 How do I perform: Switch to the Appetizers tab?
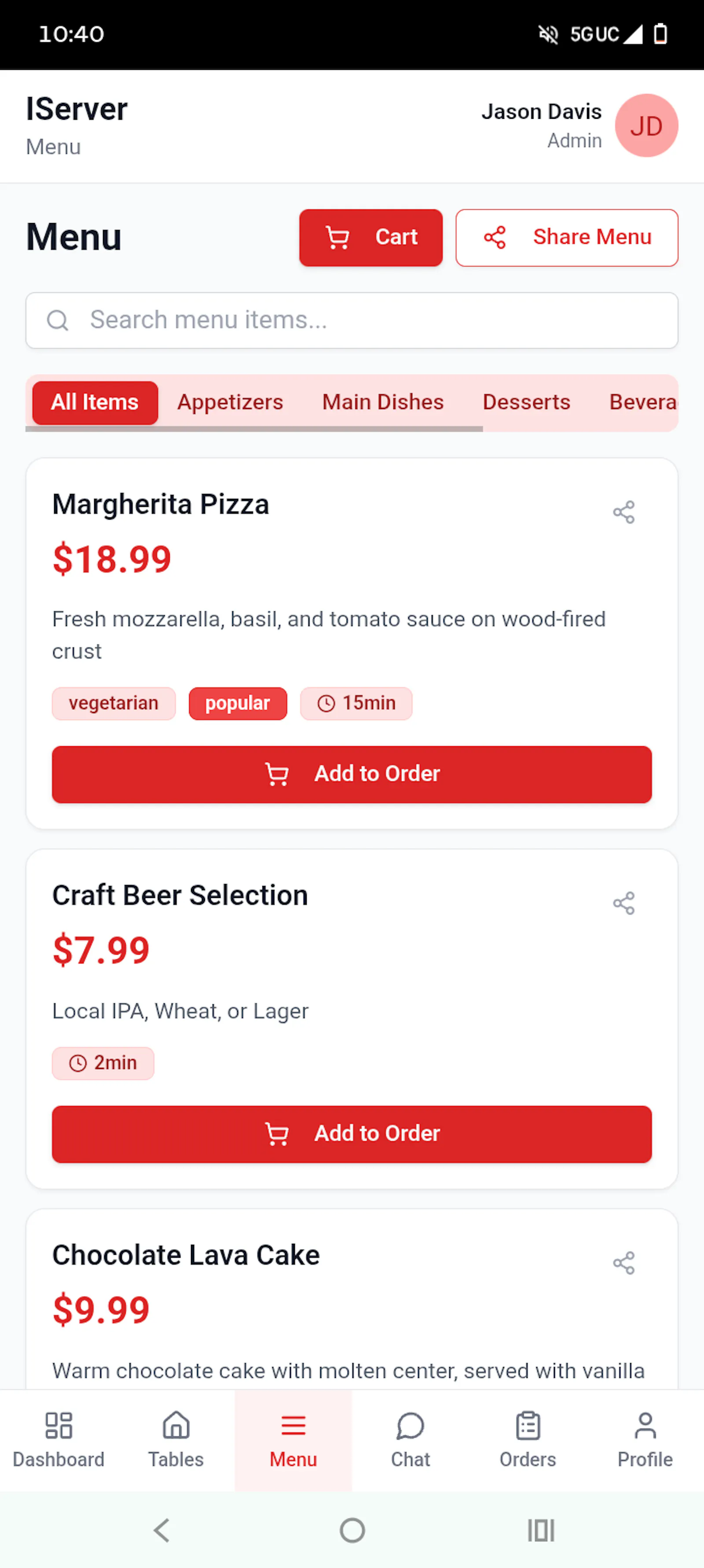click(230, 403)
